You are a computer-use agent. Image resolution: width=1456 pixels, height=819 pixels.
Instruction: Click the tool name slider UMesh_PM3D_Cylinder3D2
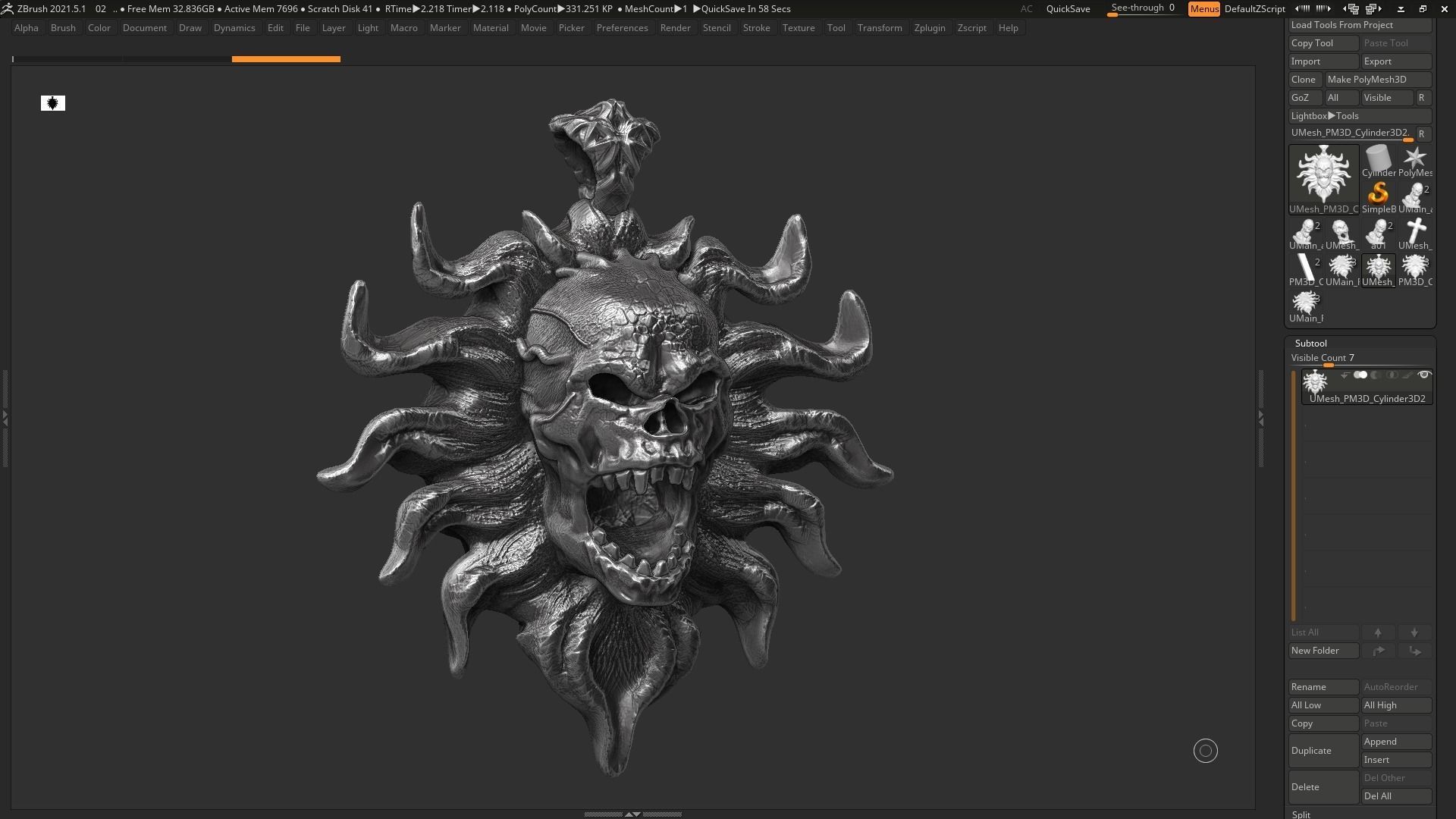pyautogui.click(x=1351, y=134)
